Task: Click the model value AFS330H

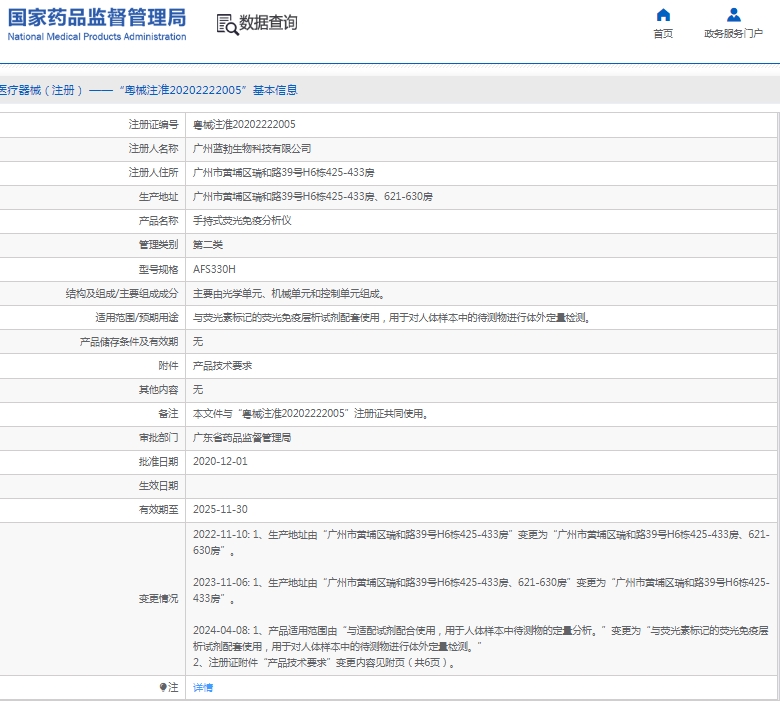Action: click(214, 269)
